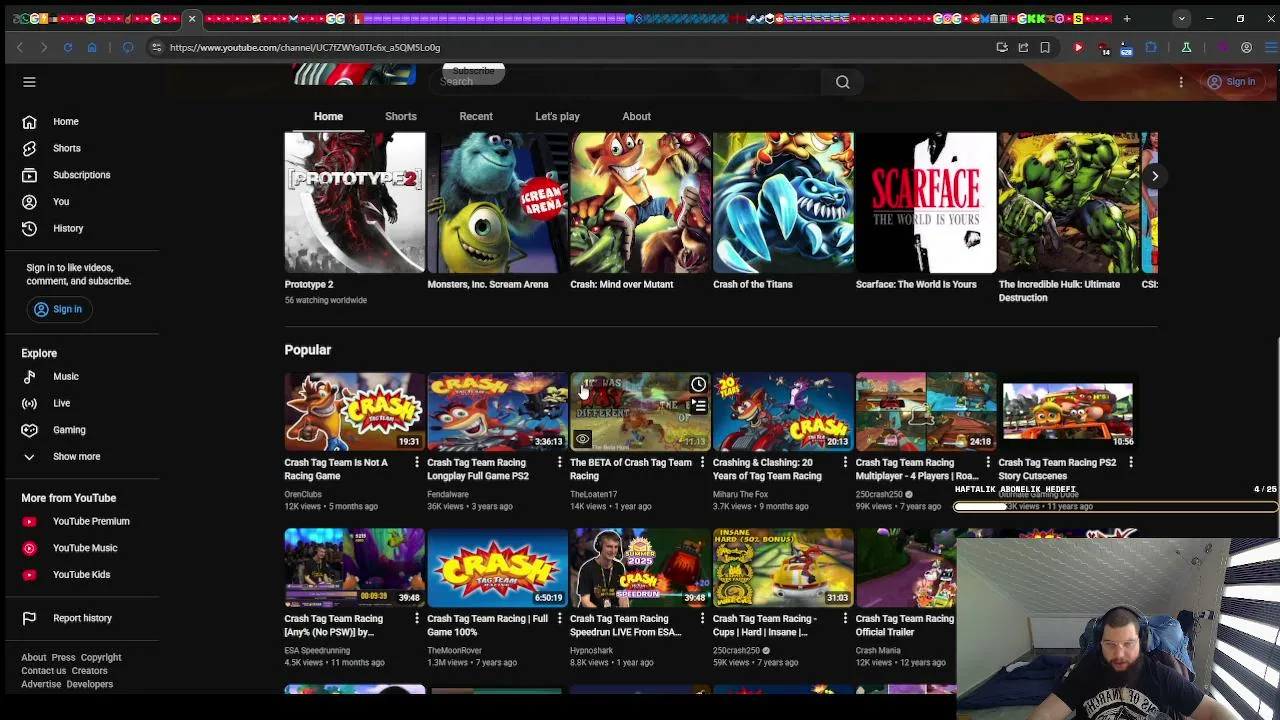Open action menu for Full Game 100% video
Image resolution: width=1280 pixels, height=720 pixels.
click(560, 618)
